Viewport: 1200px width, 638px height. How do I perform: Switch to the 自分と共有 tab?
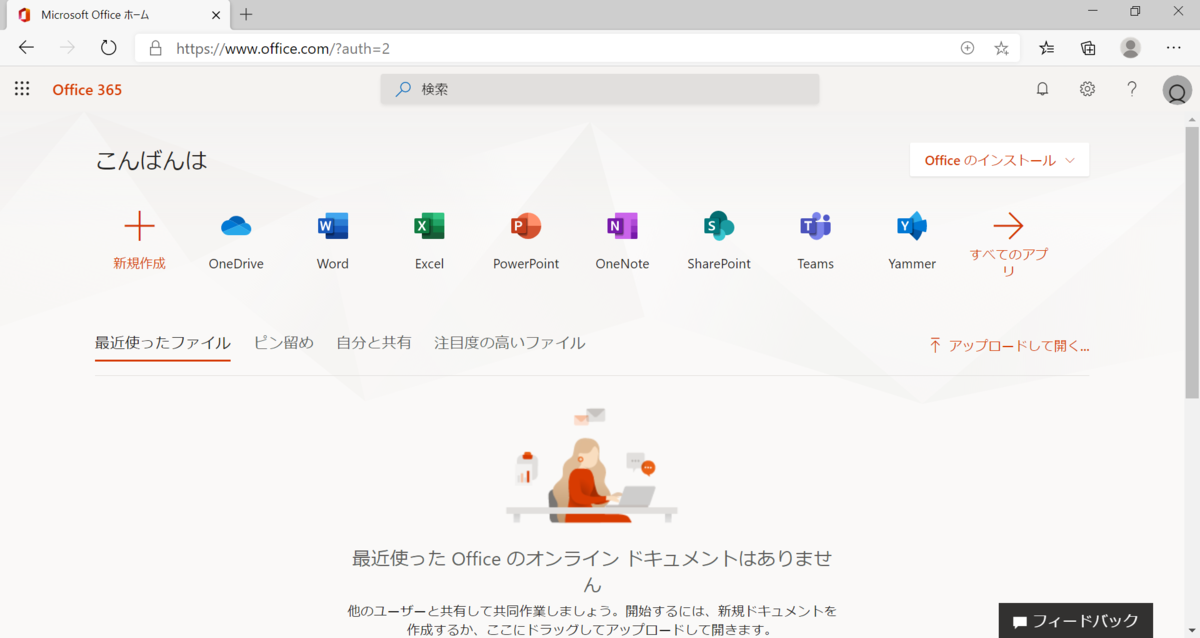click(374, 343)
